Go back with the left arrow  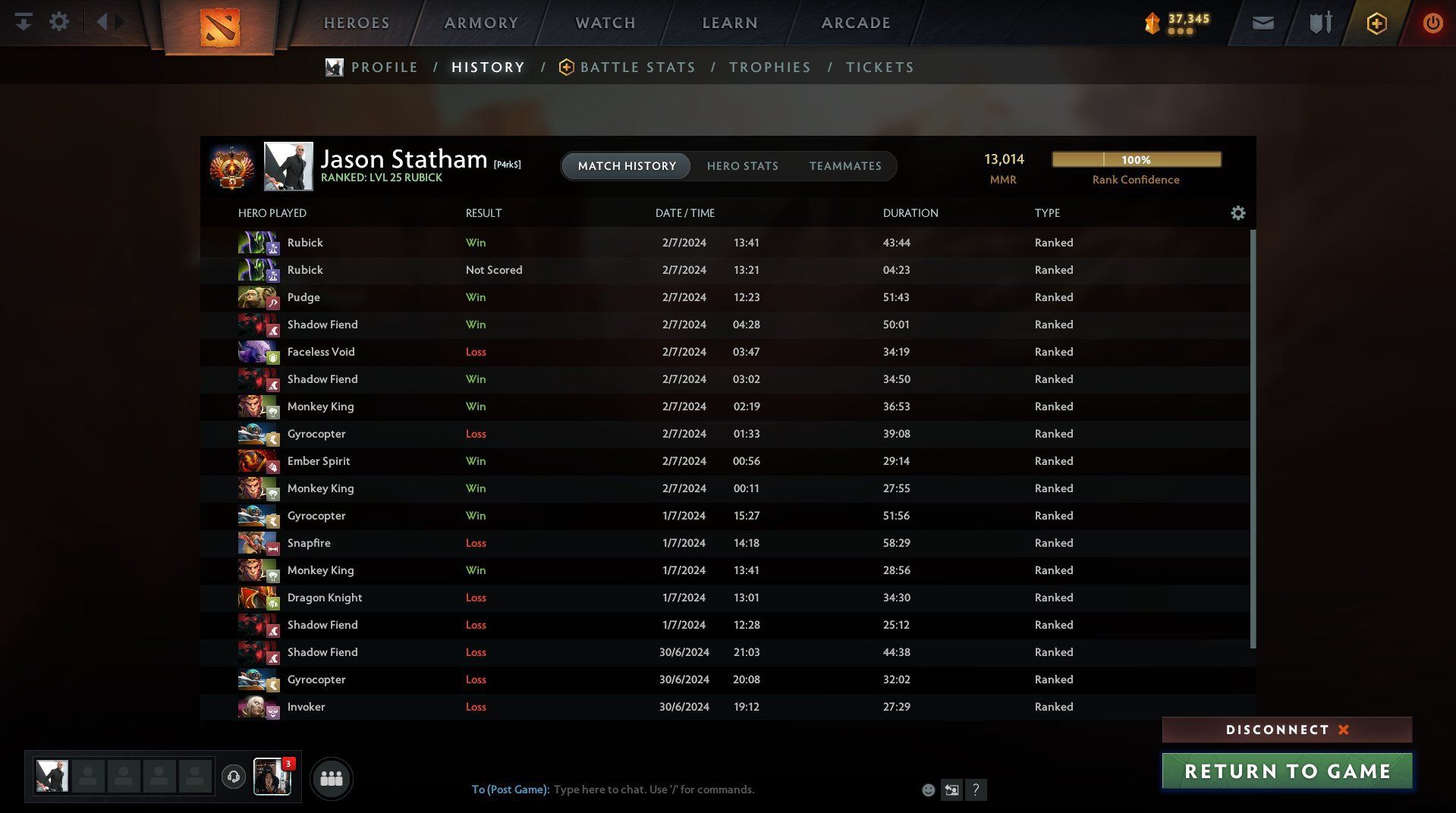(102, 21)
